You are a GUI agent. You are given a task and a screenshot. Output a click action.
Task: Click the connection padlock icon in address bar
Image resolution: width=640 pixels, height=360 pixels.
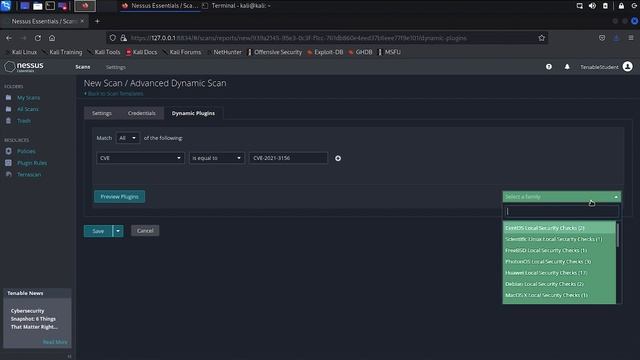tap(123, 38)
